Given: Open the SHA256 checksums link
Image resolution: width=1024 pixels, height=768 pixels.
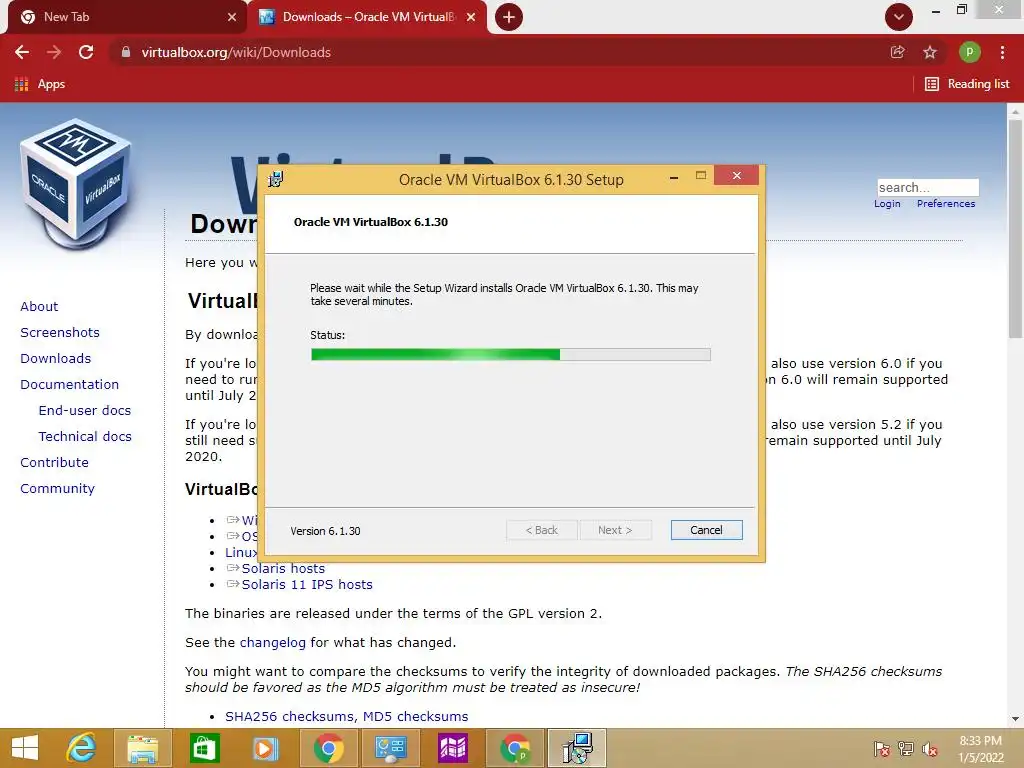Looking at the screenshot, I should coord(291,716).
